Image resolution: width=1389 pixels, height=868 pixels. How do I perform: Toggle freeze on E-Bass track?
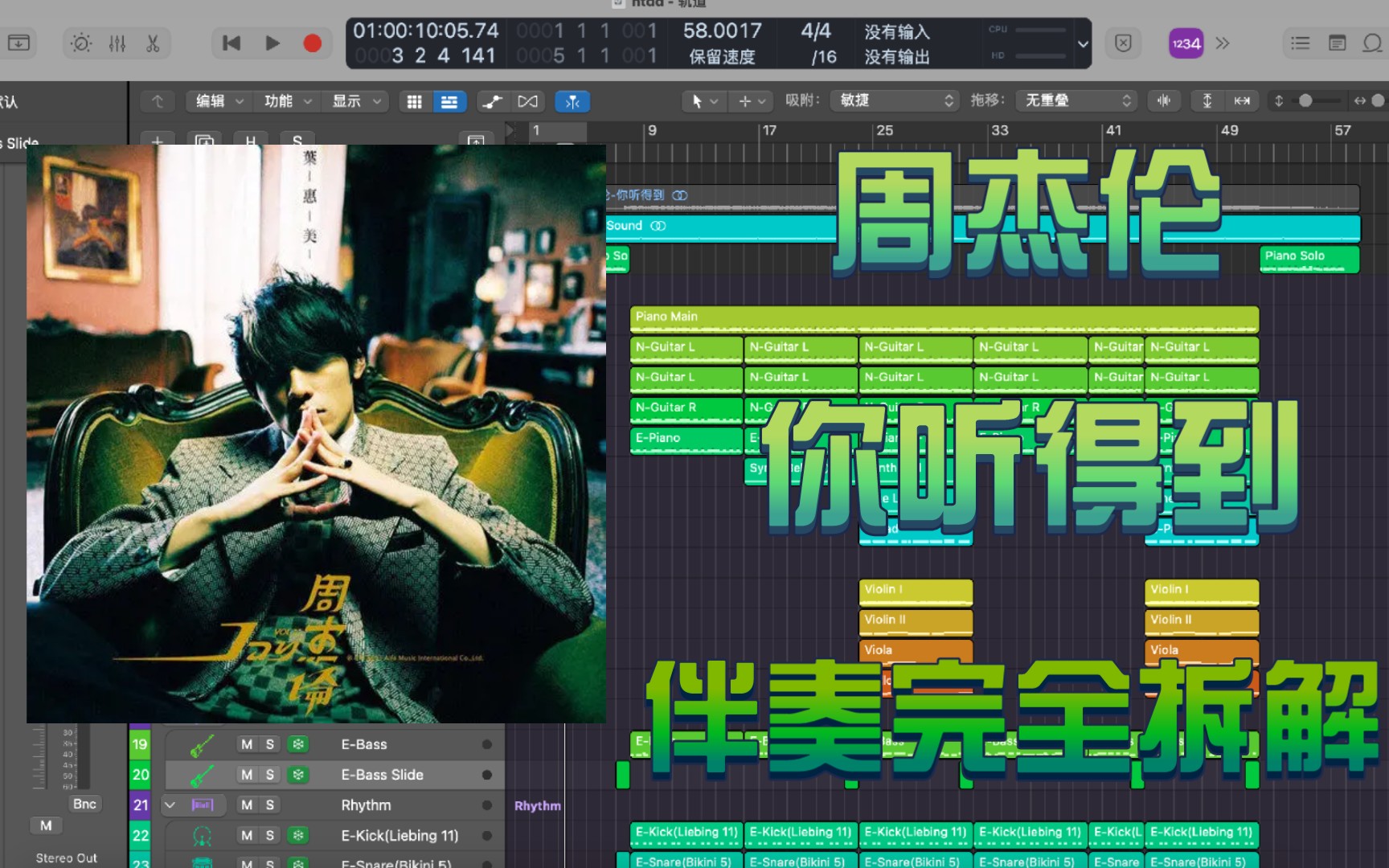coord(298,744)
